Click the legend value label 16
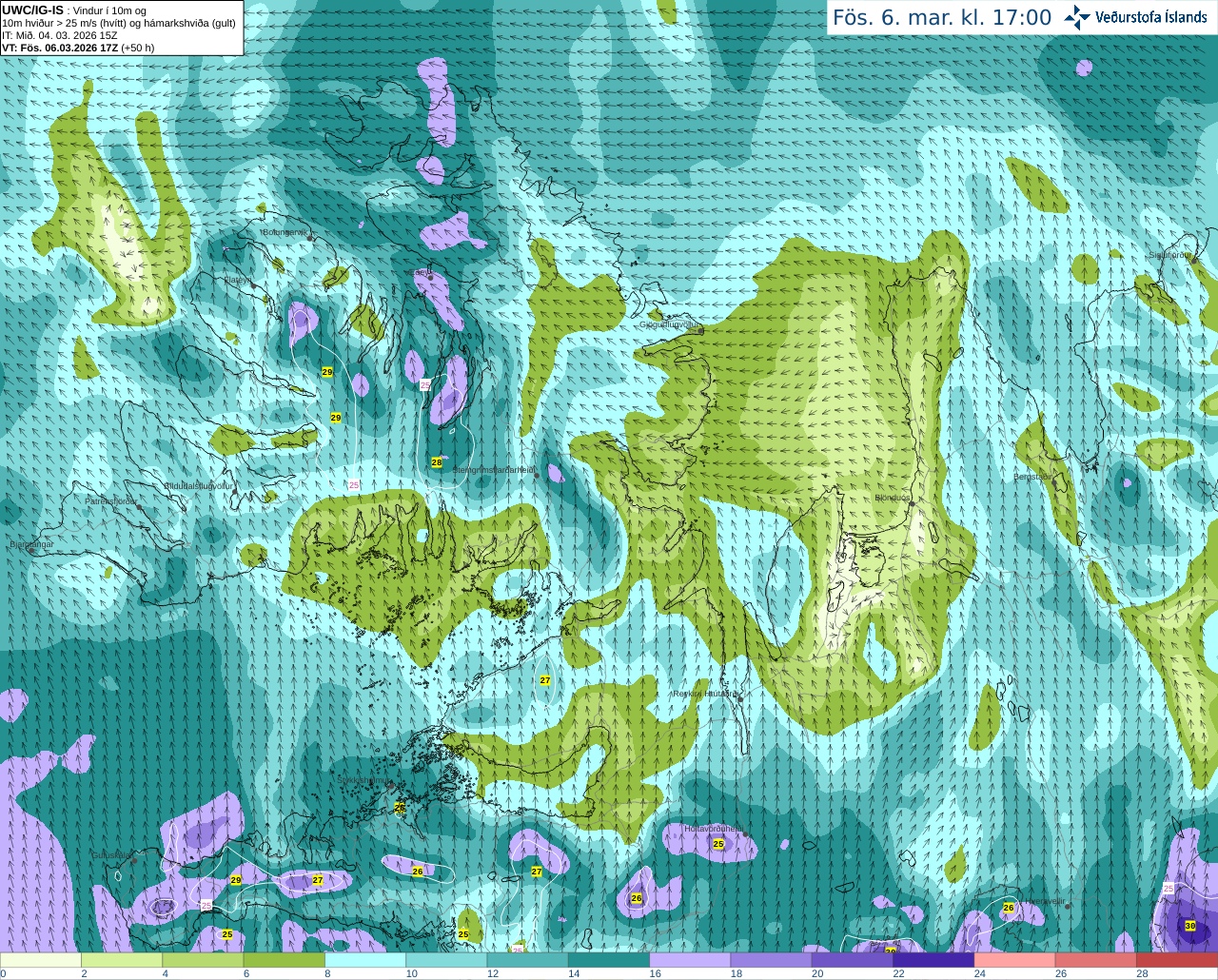This screenshot has width=1218, height=980. (x=656, y=973)
